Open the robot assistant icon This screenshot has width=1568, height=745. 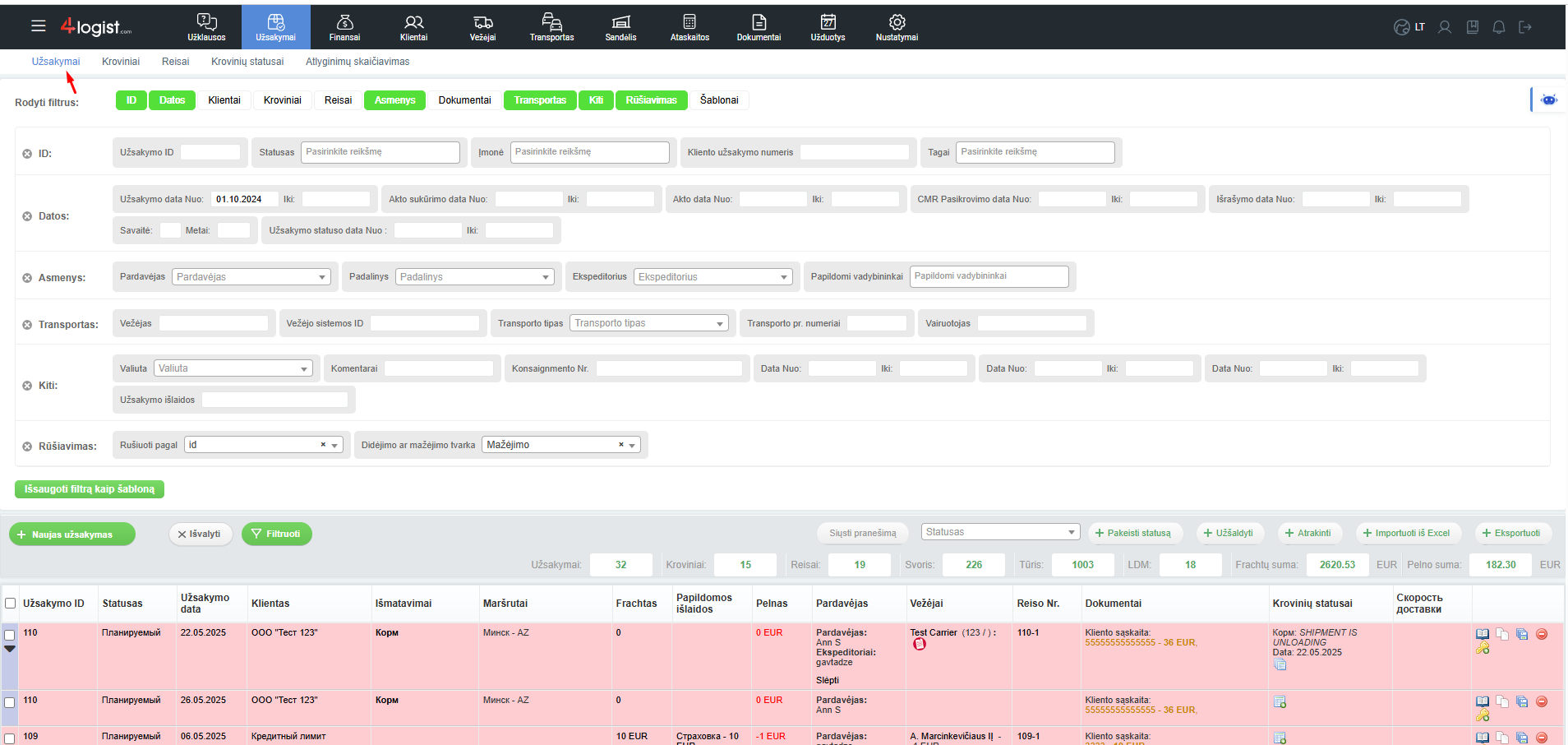point(1548,99)
